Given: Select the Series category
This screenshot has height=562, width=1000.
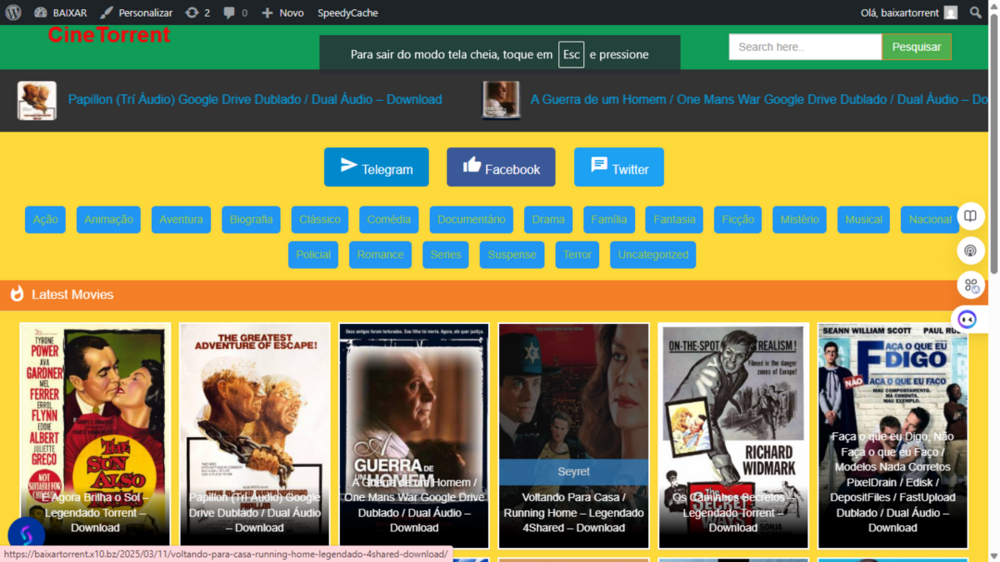Looking at the screenshot, I should click(446, 255).
